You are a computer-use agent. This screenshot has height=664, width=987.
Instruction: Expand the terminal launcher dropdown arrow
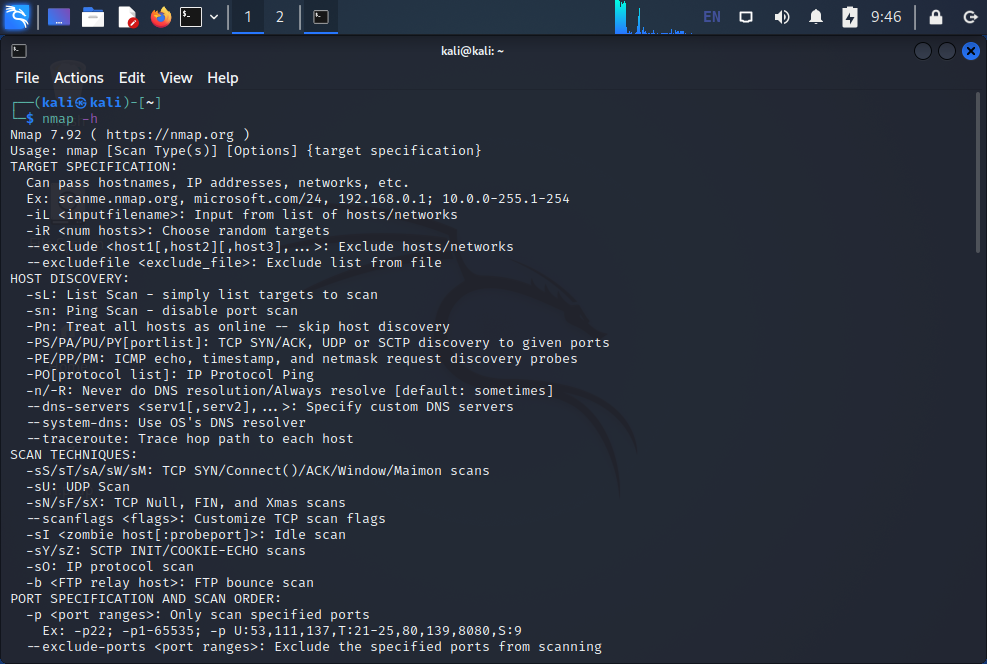[x=214, y=17]
